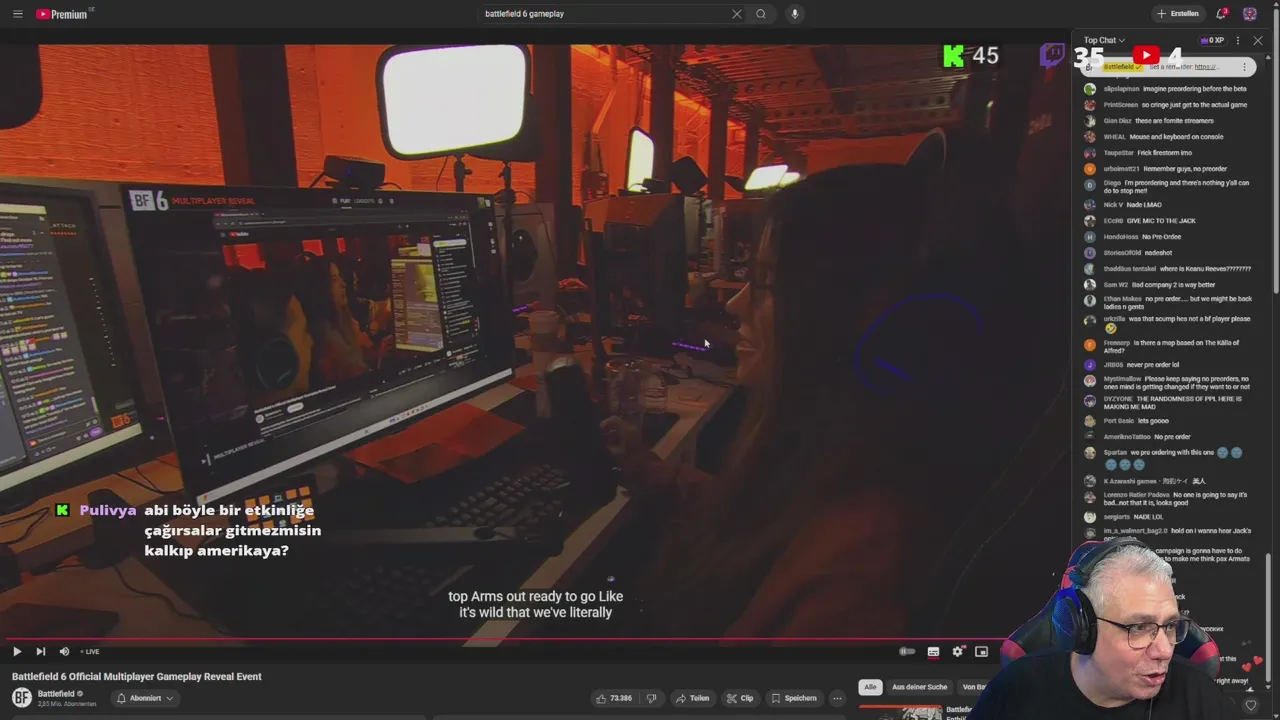Click chat message 'Nade LMAO' by Nick V
The height and width of the screenshot is (720, 1280).
(x=1144, y=205)
